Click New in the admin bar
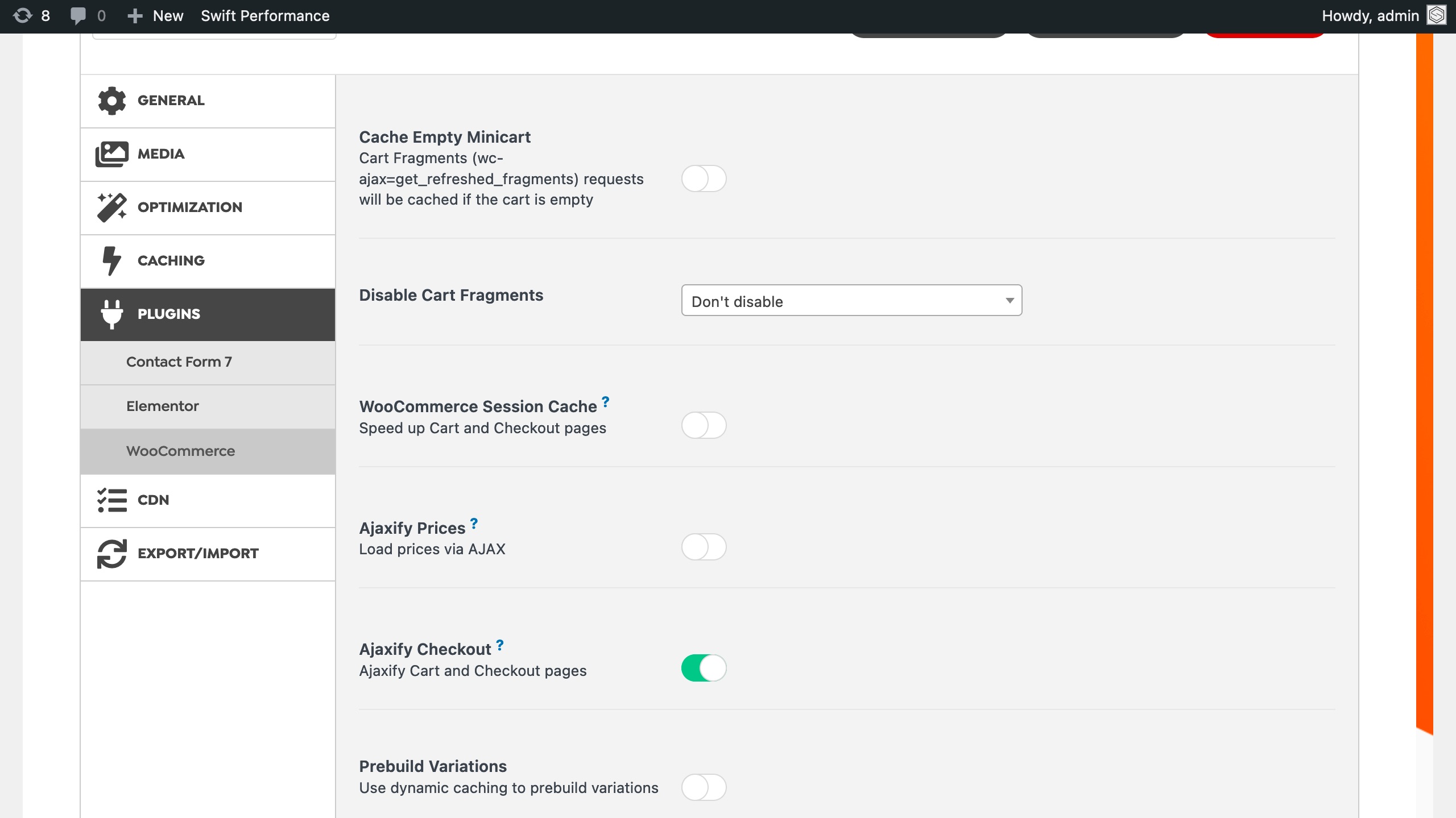This screenshot has height=818, width=1456. click(168, 16)
